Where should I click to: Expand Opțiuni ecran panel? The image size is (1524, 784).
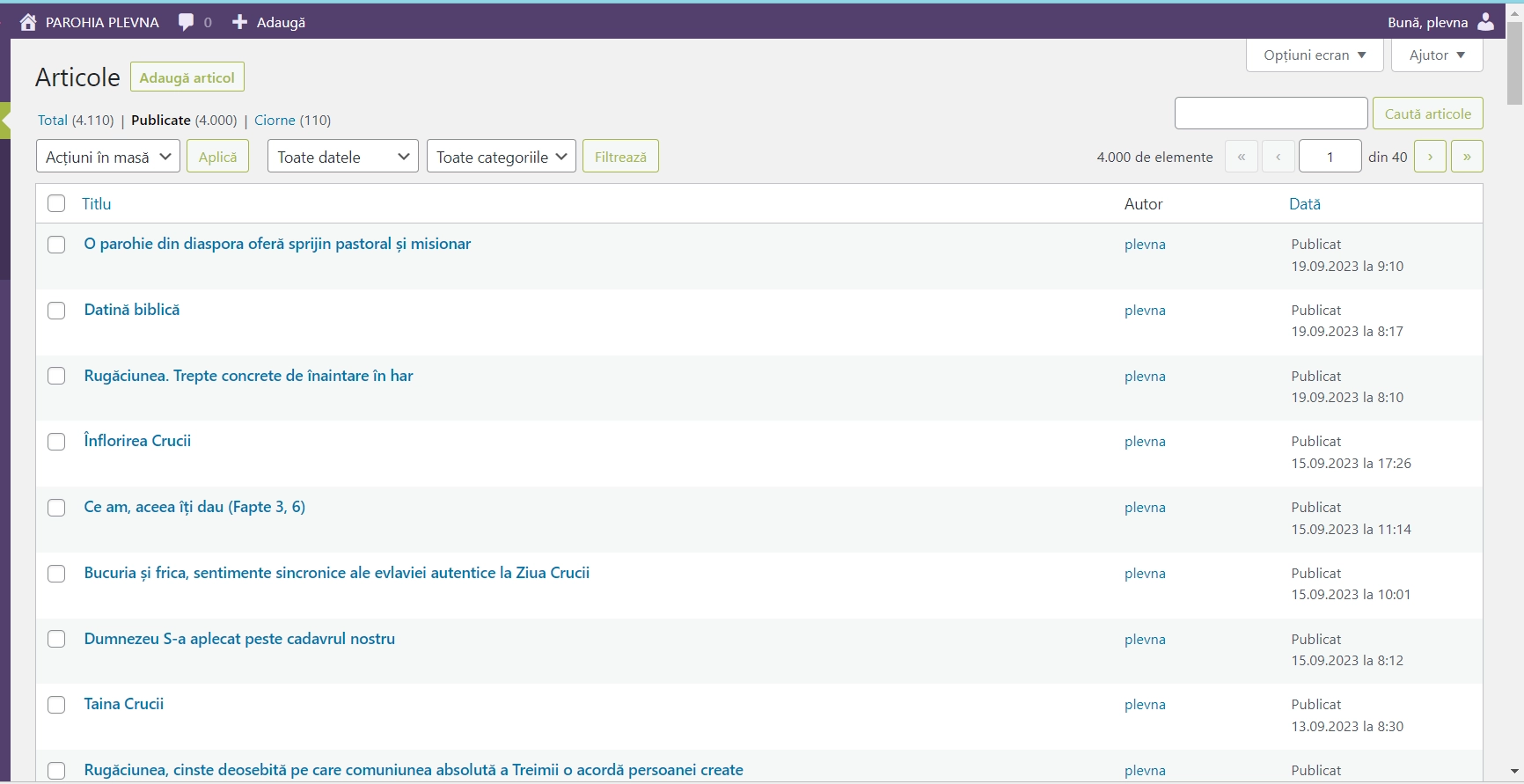1315,55
